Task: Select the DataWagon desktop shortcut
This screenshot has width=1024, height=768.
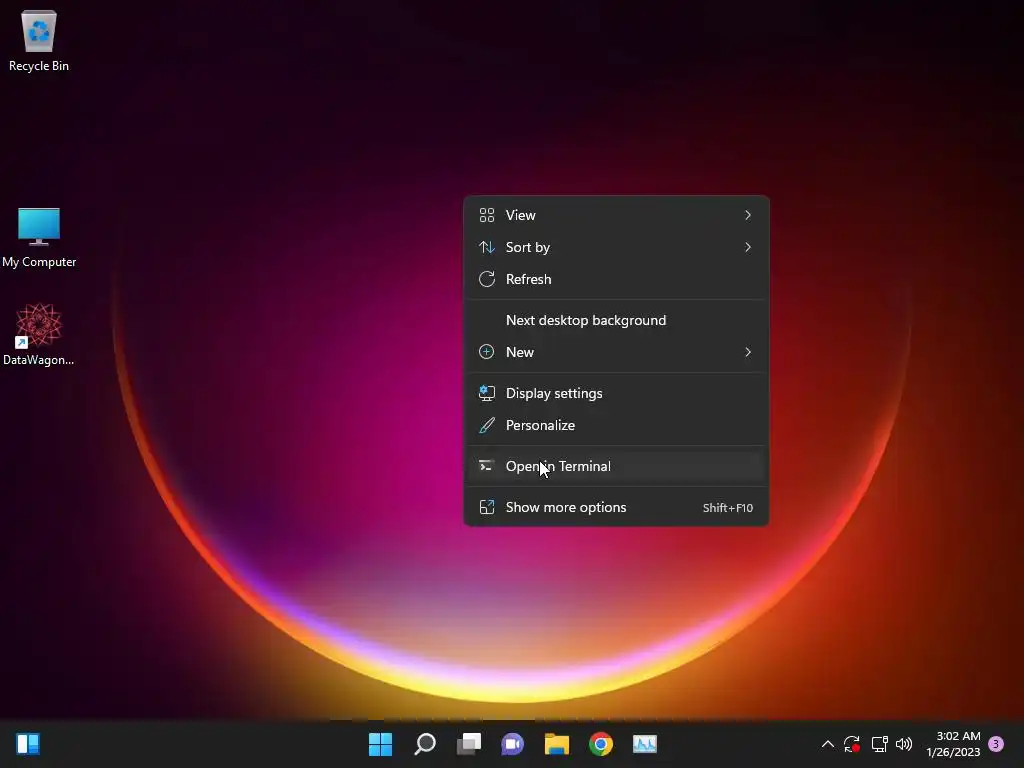Action: (x=39, y=334)
